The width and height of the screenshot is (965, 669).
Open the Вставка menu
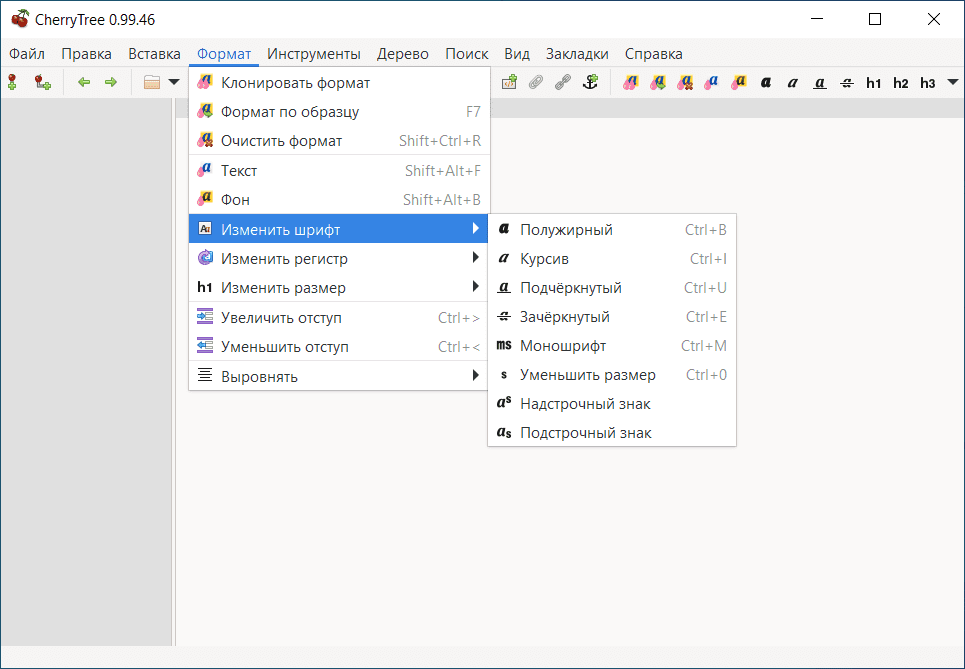click(154, 54)
